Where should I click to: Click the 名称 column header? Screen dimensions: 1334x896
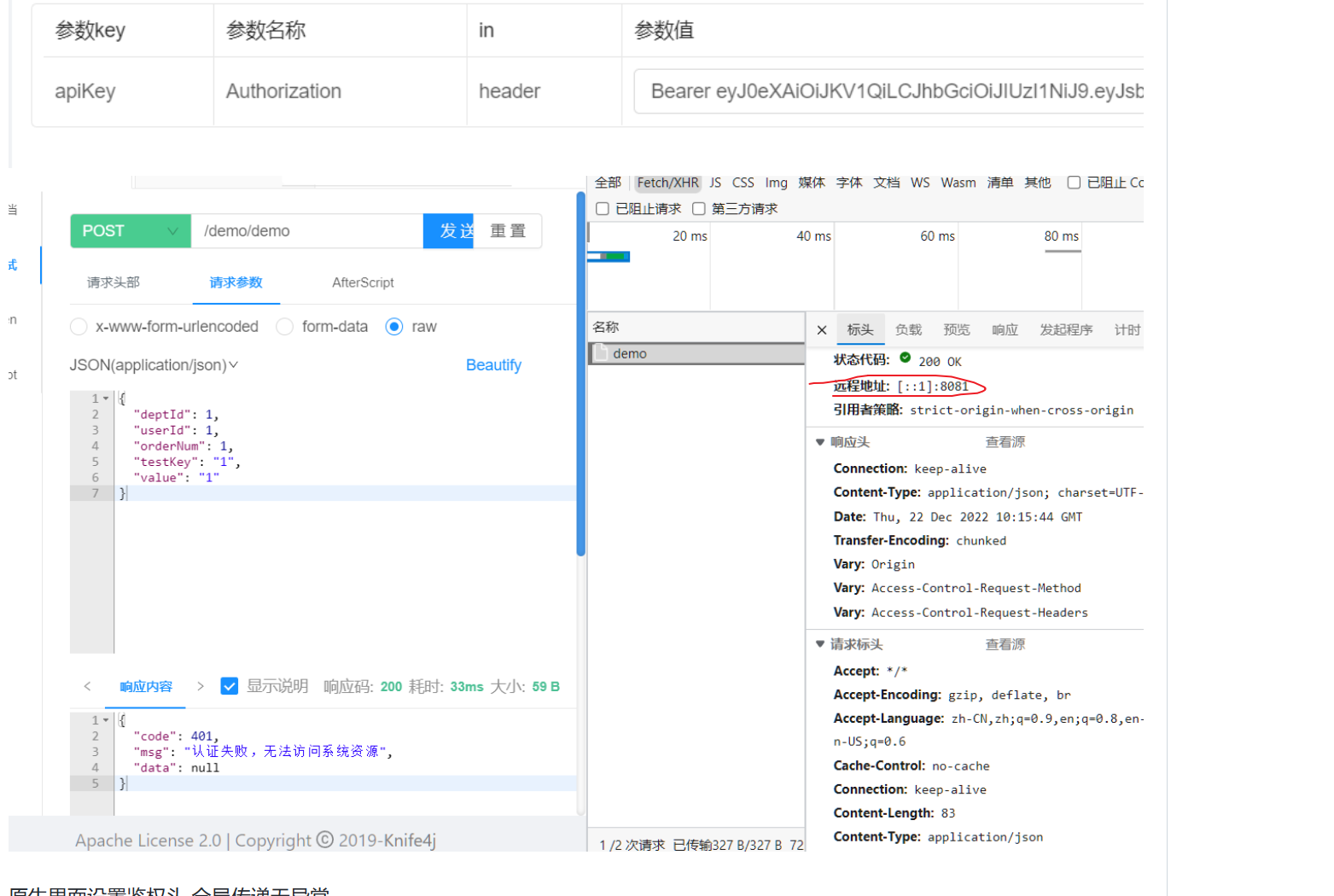pyautogui.click(x=696, y=327)
